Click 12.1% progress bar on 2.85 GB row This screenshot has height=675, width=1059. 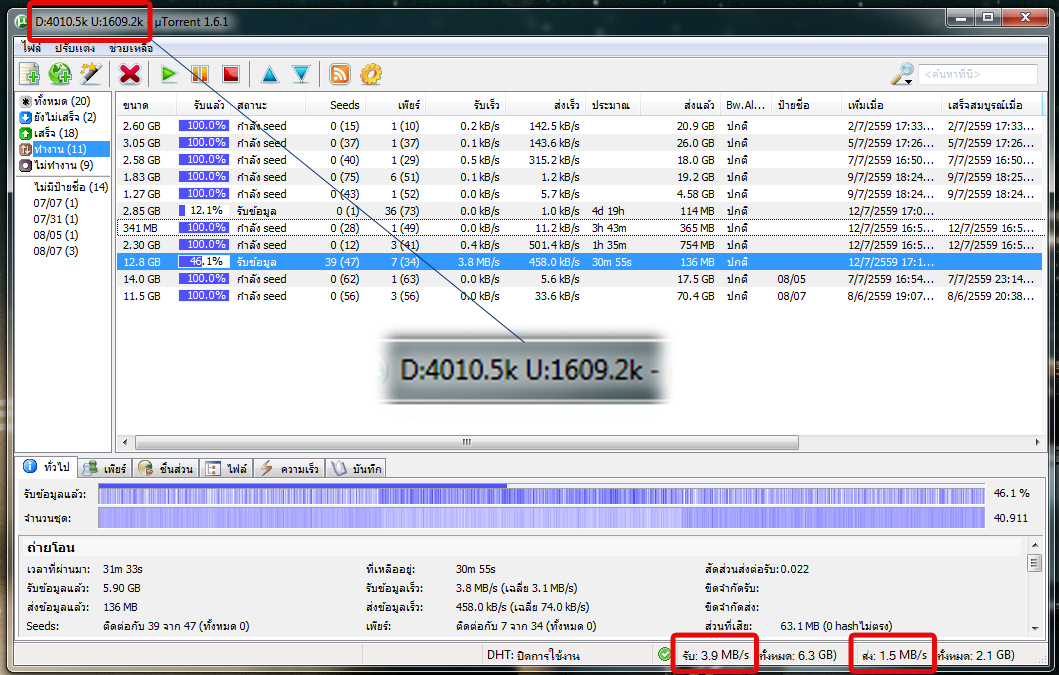pyautogui.click(x=203, y=210)
